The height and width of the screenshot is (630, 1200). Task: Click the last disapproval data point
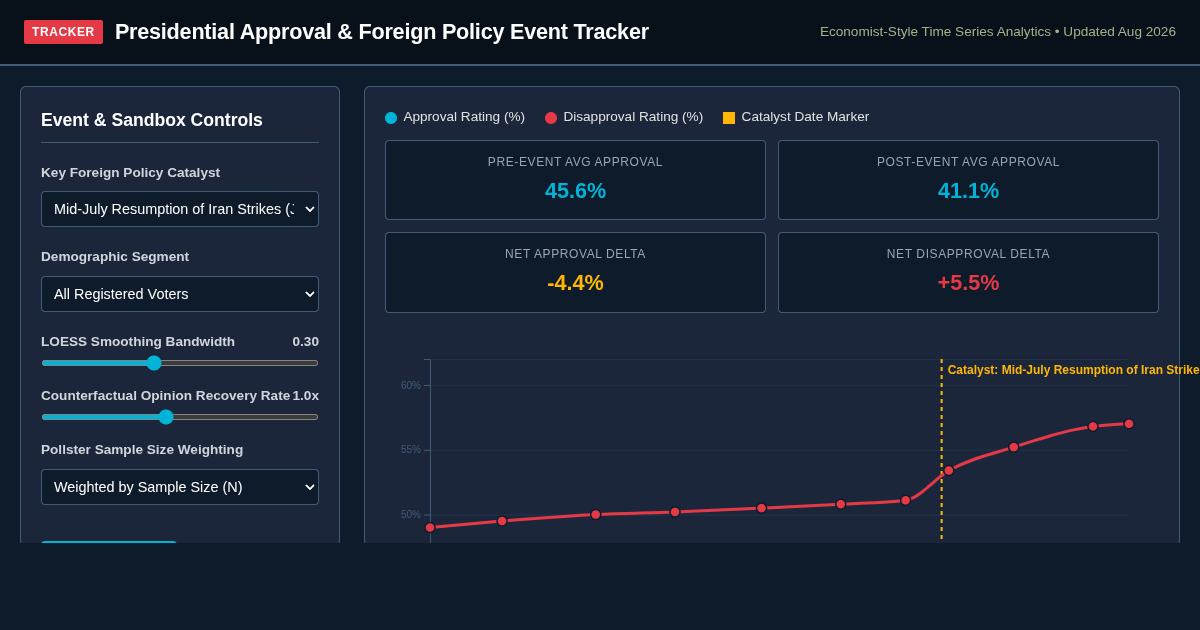coord(1129,424)
